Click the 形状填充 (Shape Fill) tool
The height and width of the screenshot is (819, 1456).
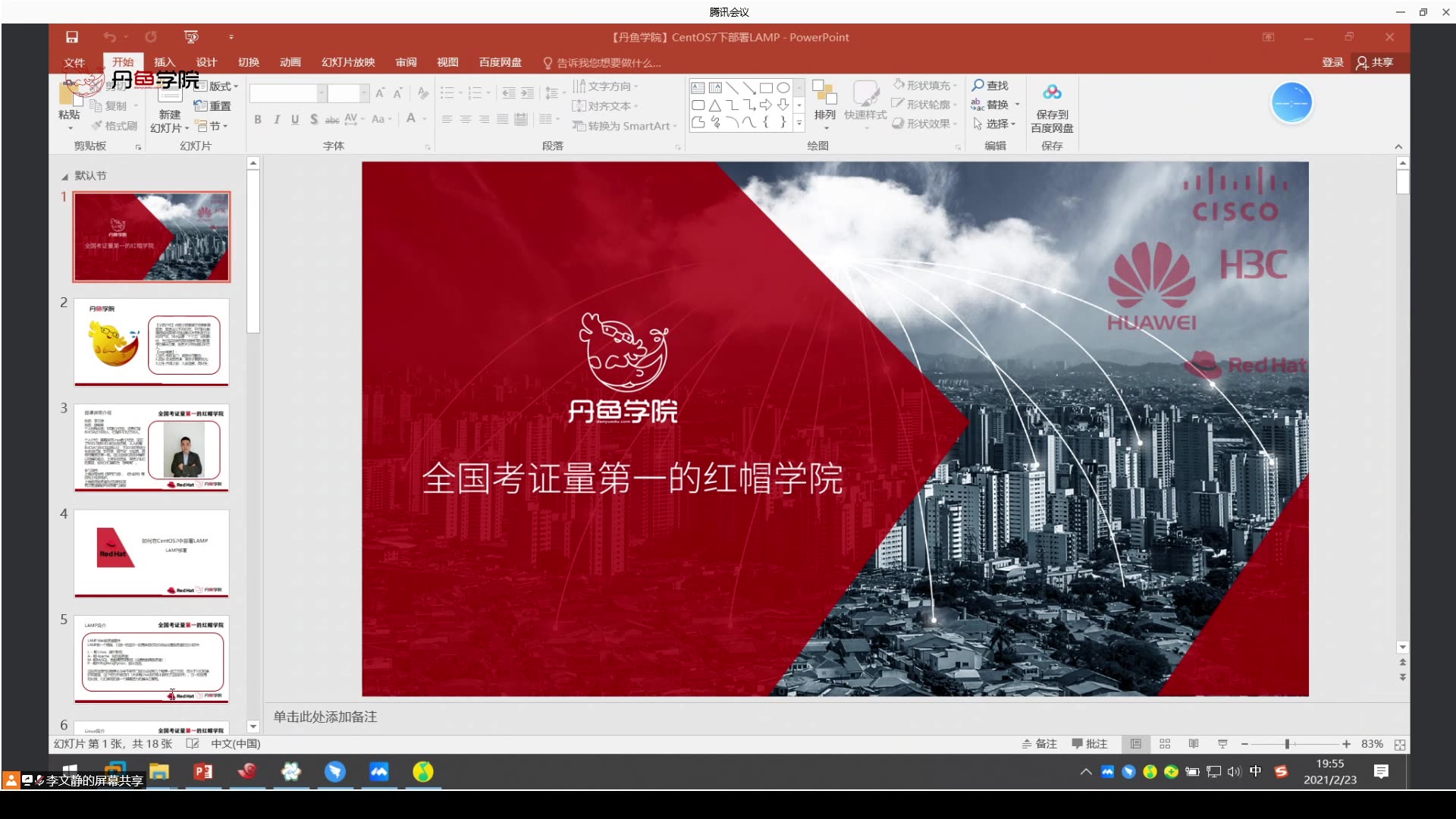click(924, 85)
